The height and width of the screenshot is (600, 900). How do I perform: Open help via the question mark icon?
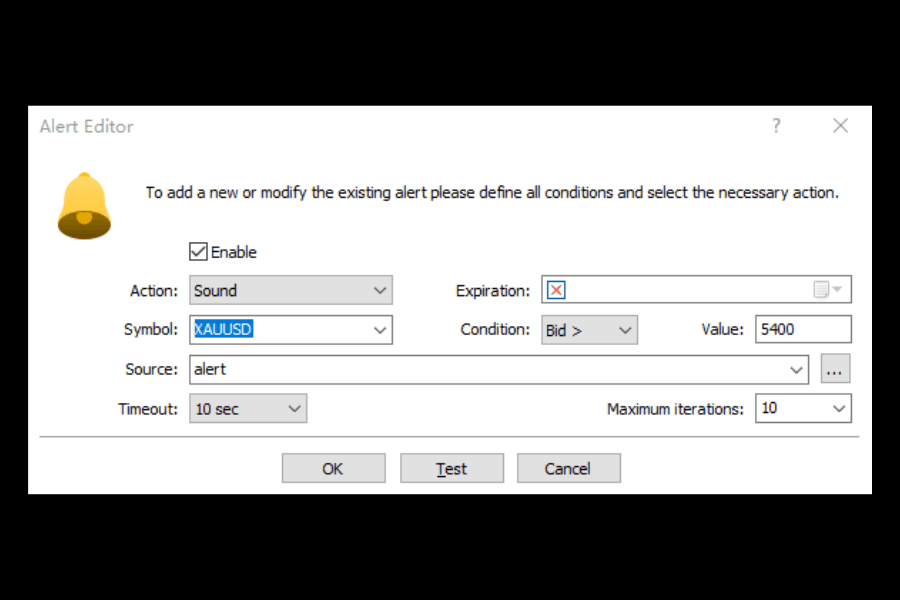pyautogui.click(x=776, y=126)
